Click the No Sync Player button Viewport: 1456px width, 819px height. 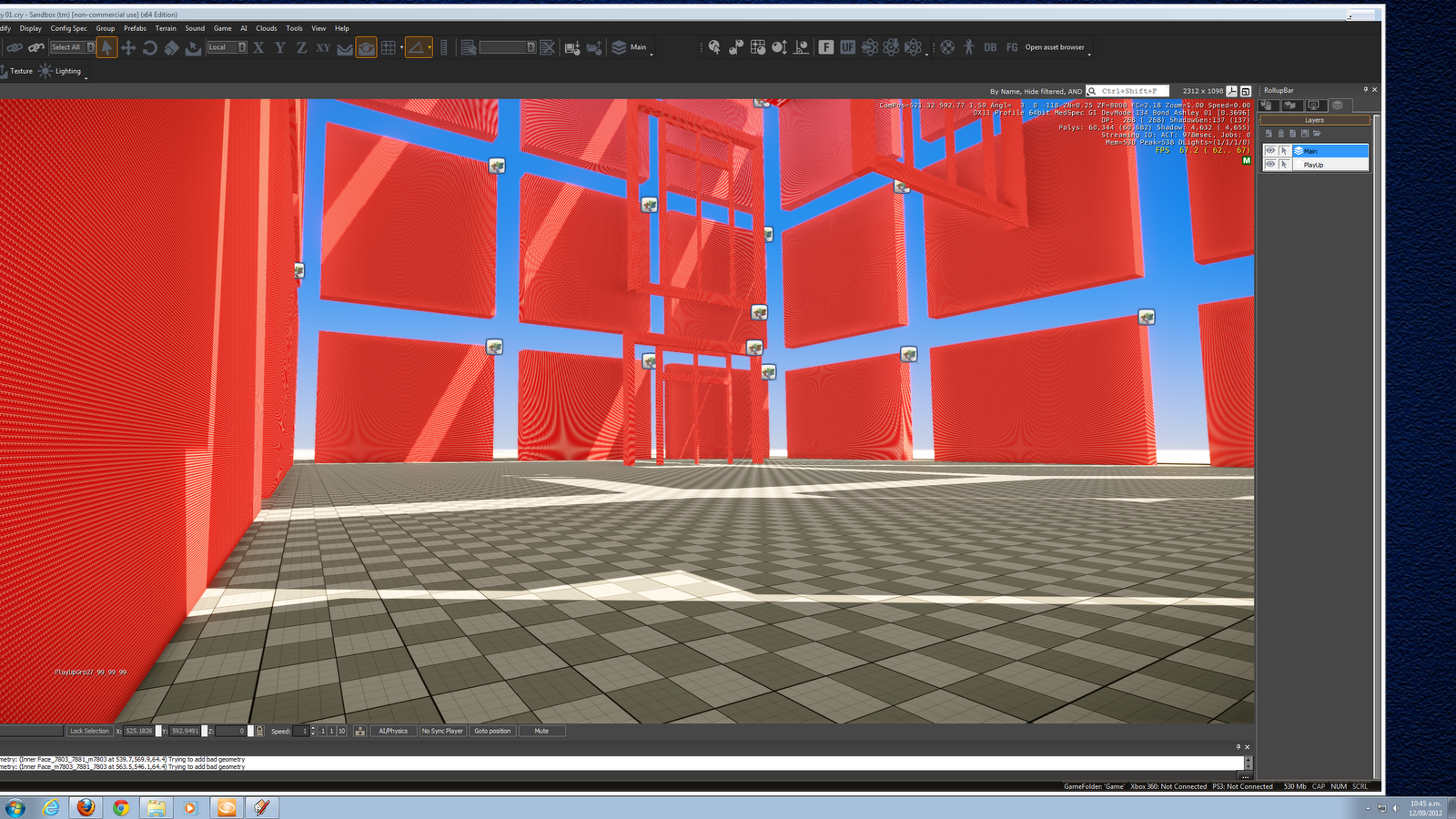point(442,731)
